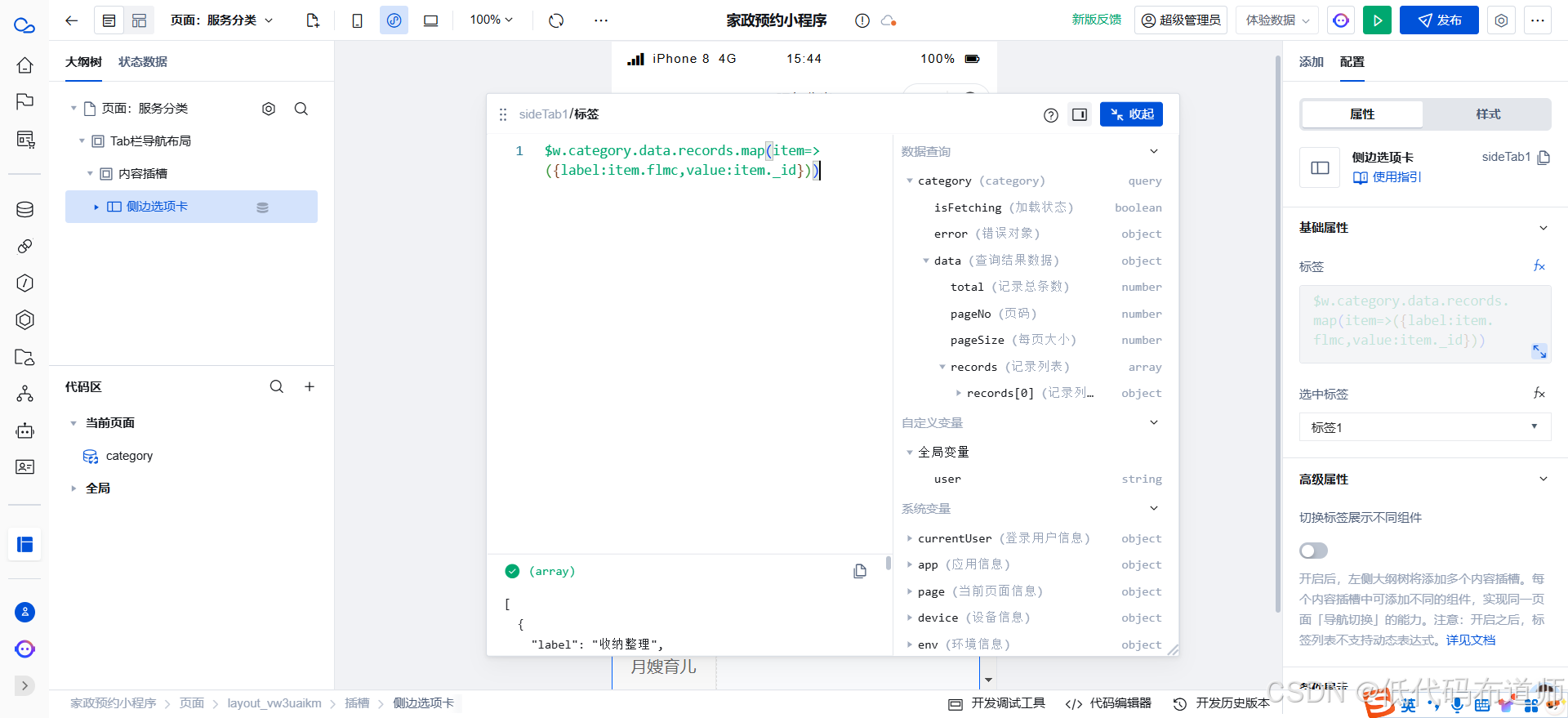Switch to the 大纲树 tab

click(83, 62)
